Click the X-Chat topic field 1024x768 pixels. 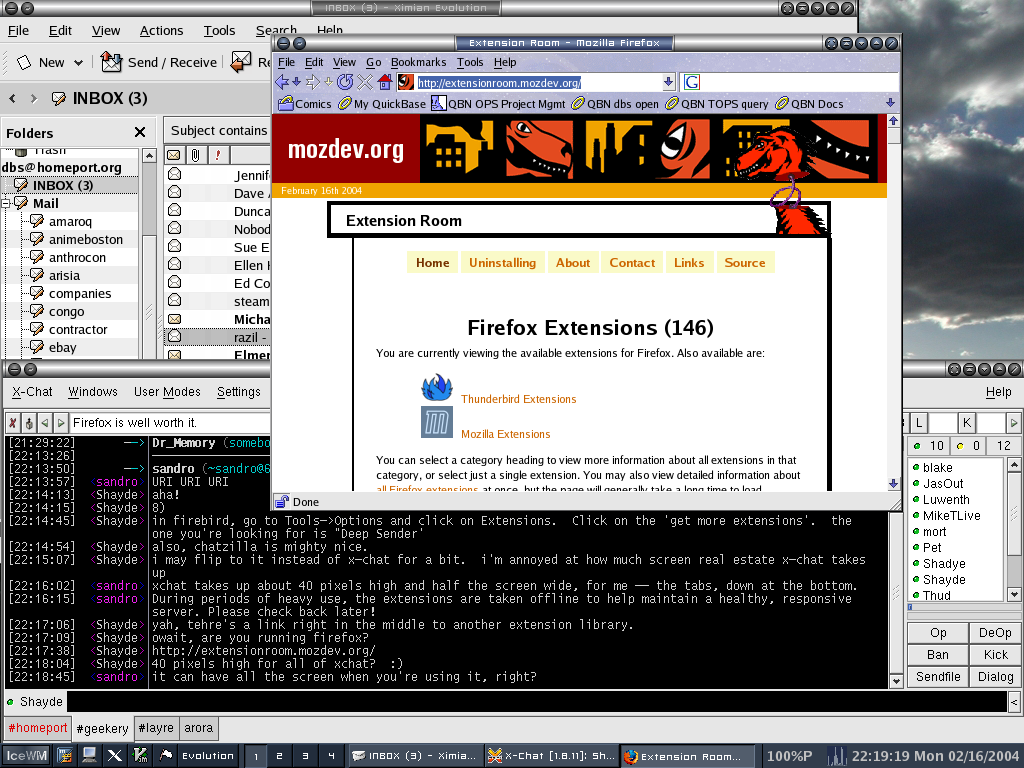171,423
